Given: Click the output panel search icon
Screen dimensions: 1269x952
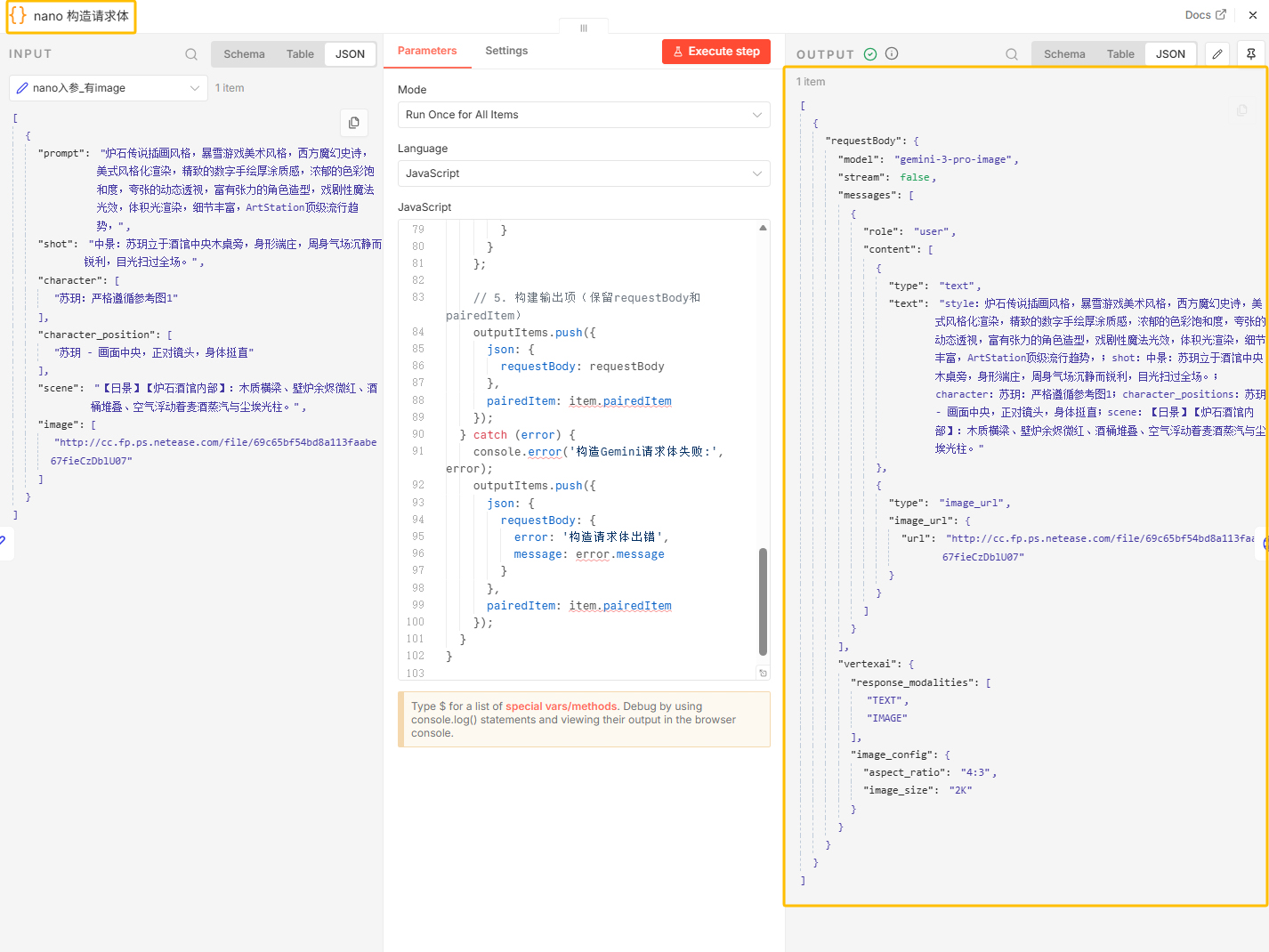Looking at the screenshot, I should click(1012, 54).
